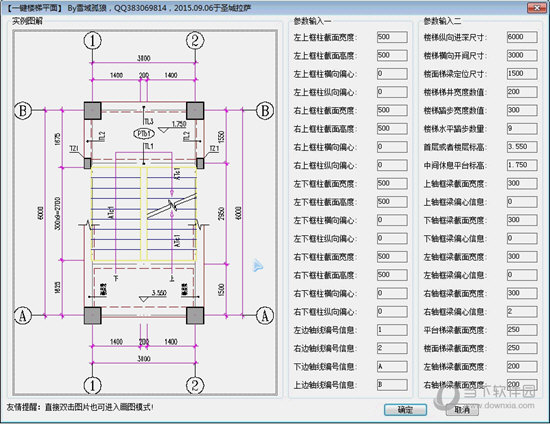Click the 取消 cancel button
This screenshot has height=424, width=550.
462,410
